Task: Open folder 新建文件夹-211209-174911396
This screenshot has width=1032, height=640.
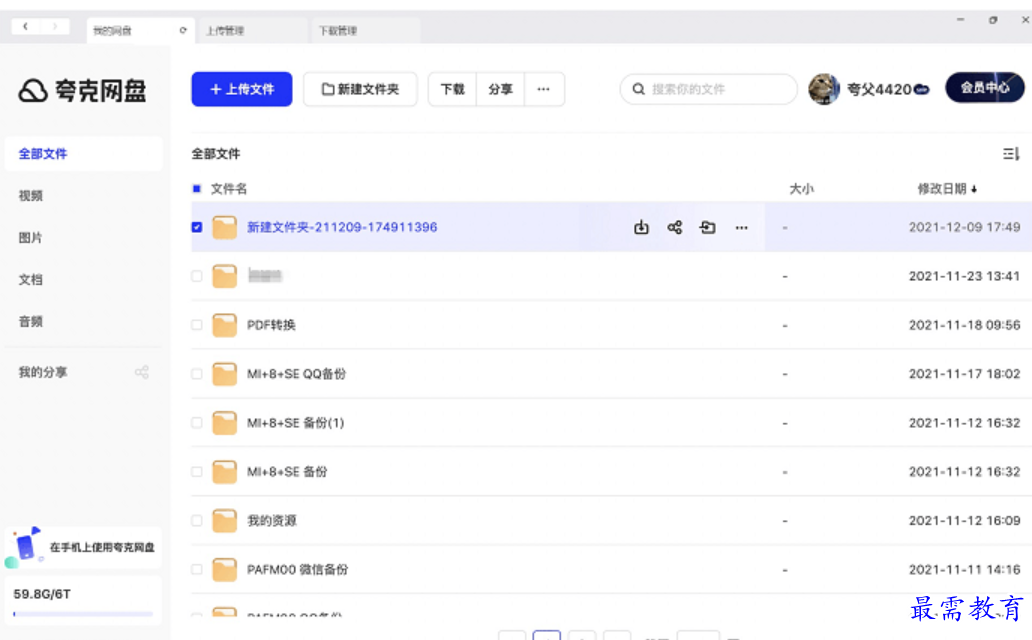Action: [342, 227]
